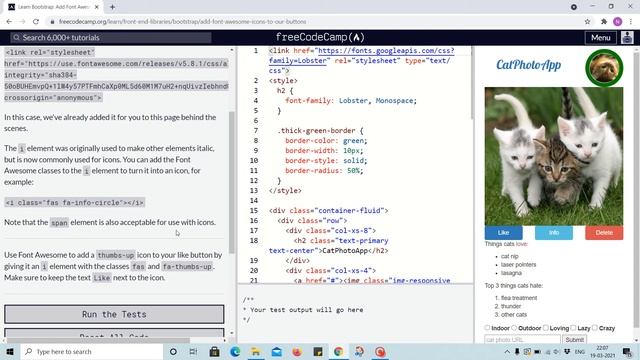Click the code editor vertical scrollbar

point(471,82)
